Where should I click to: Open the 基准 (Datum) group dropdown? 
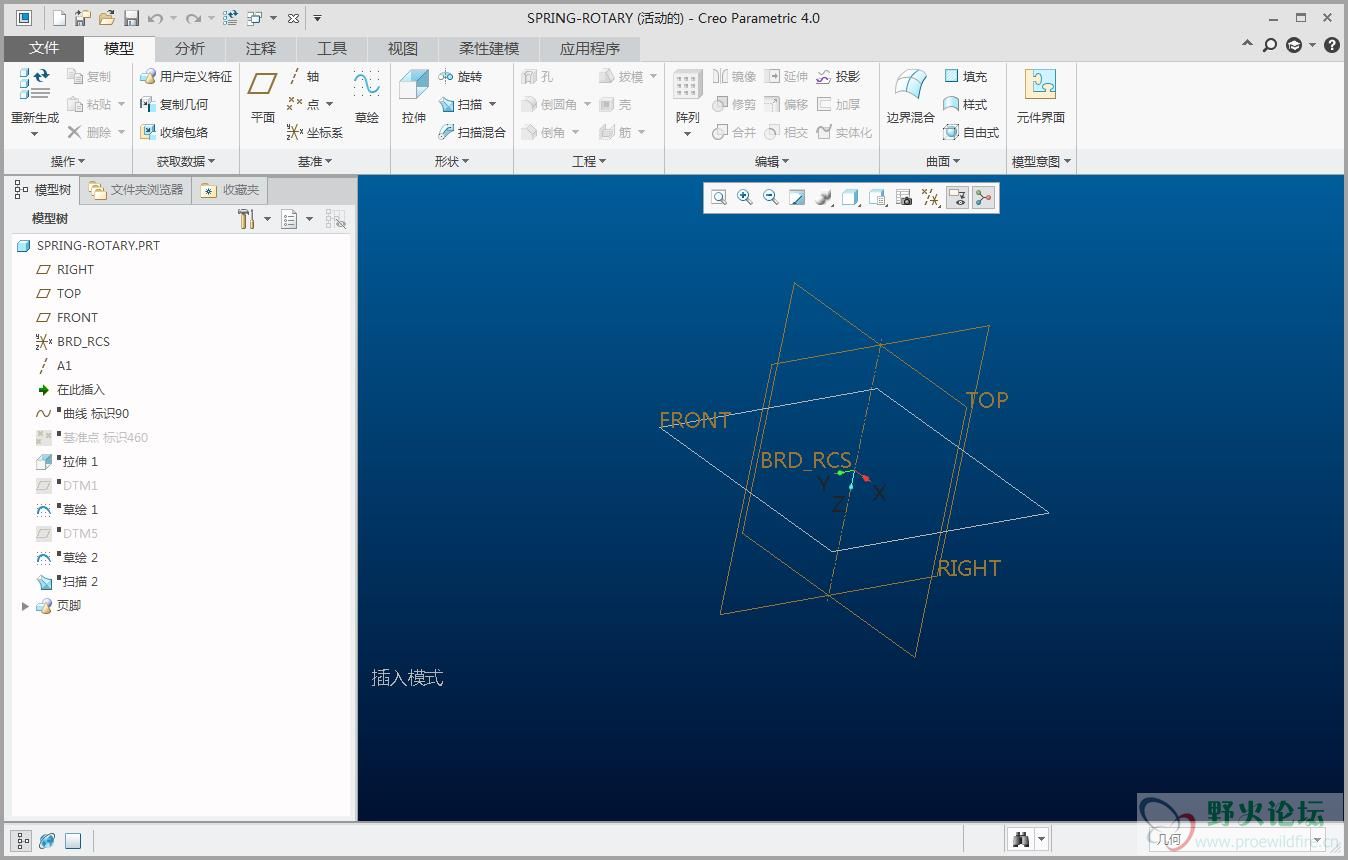[315, 161]
